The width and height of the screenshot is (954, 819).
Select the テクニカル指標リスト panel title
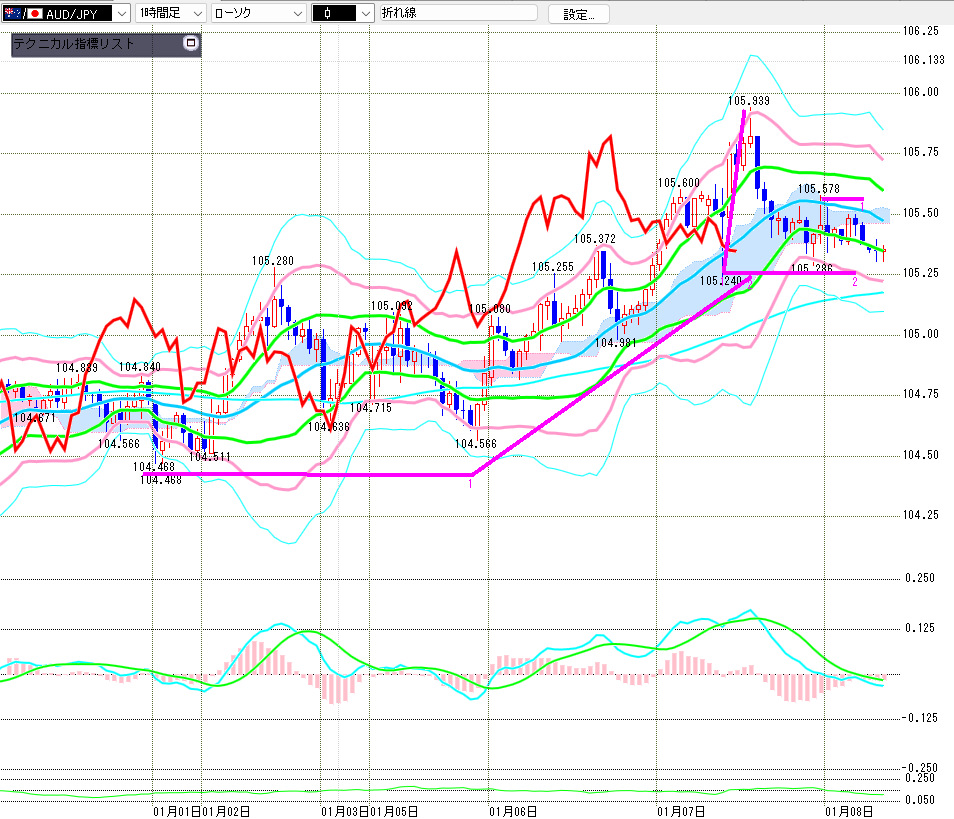[x=73, y=44]
